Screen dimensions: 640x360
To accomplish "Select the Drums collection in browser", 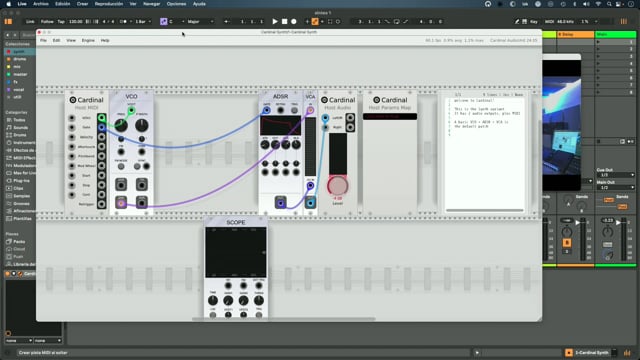I will (20, 59).
